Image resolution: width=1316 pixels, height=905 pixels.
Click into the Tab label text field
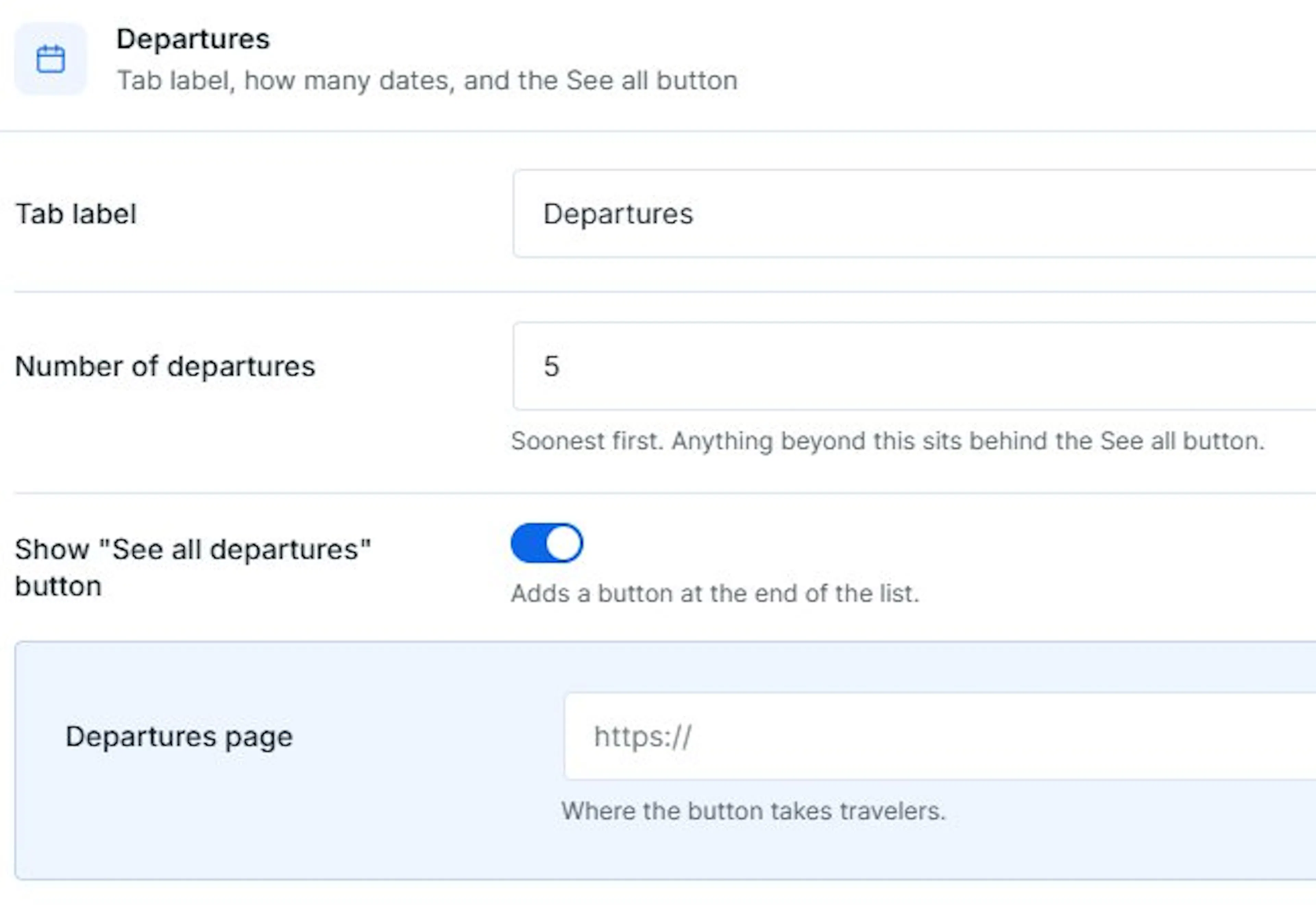pos(914,214)
